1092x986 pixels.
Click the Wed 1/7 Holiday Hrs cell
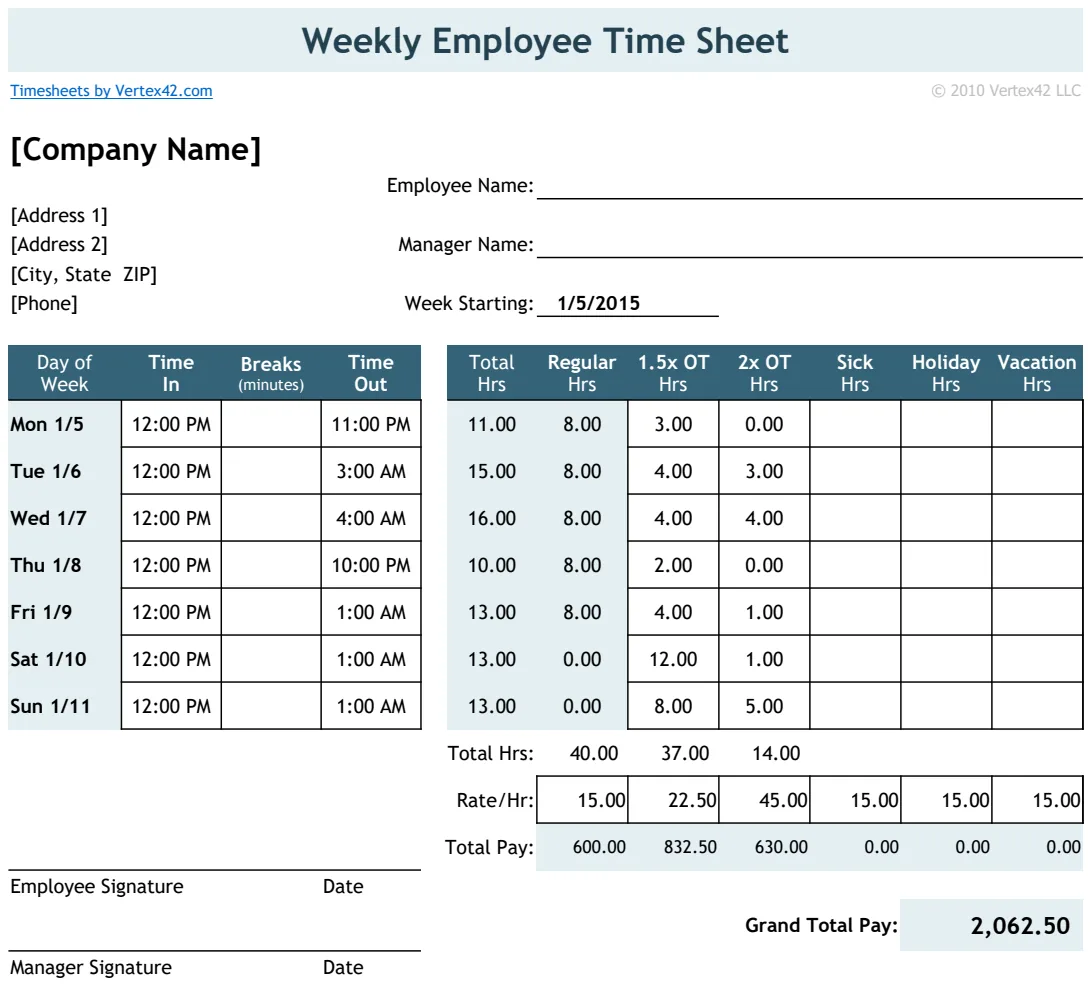pos(946,518)
